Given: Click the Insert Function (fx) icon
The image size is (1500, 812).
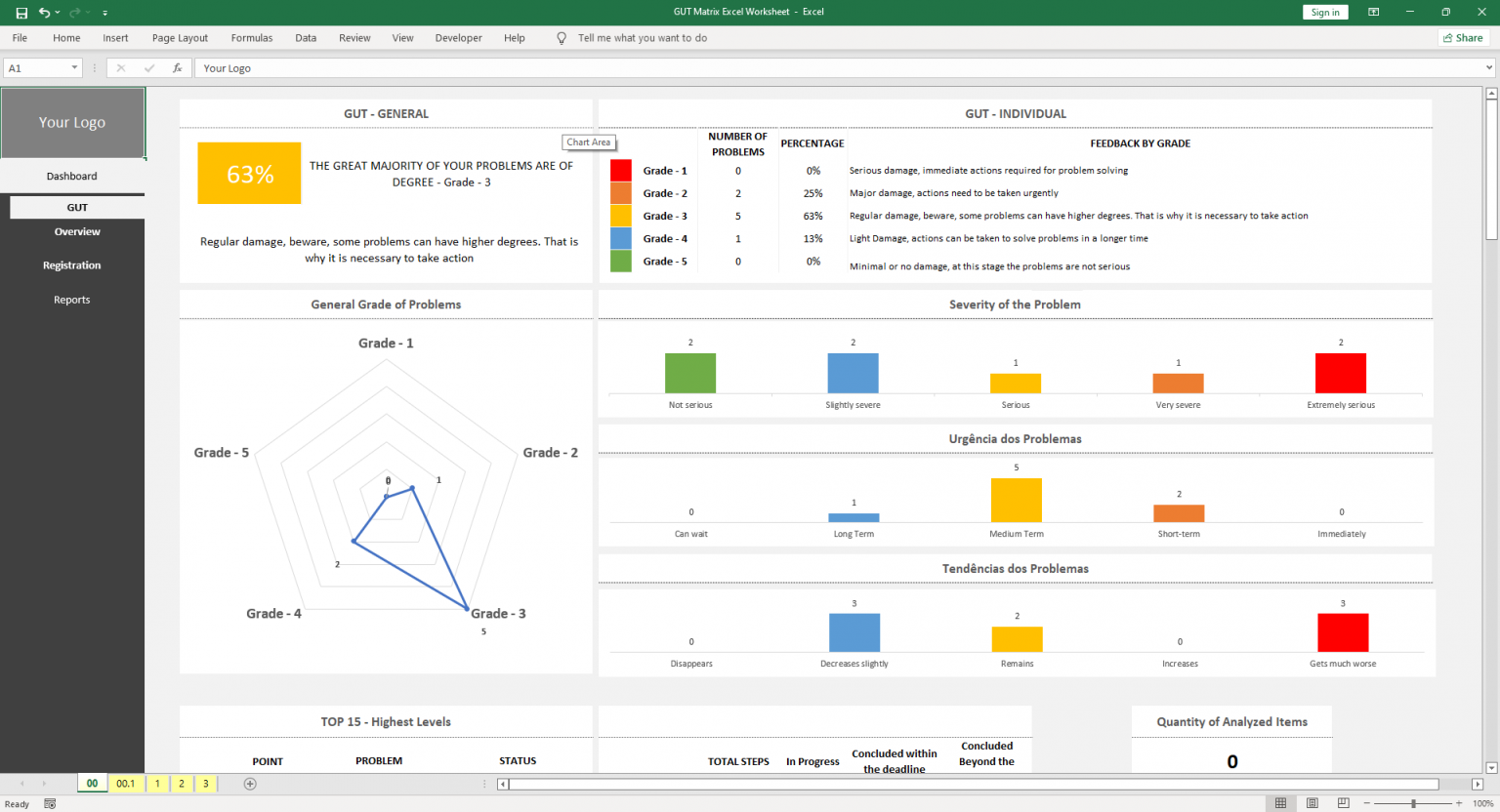Looking at the screenshot, I should 178,67.
